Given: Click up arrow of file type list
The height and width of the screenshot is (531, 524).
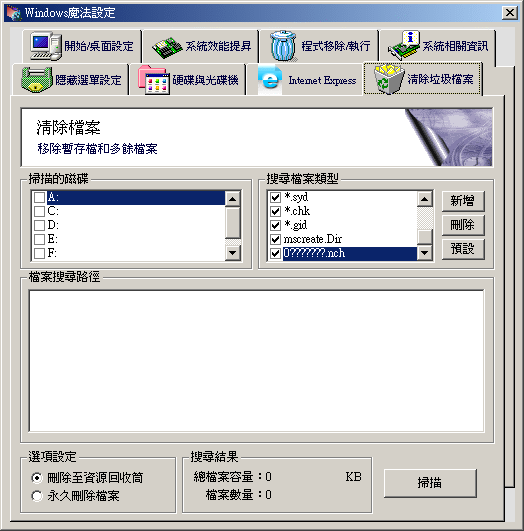Looking at the screenshot, I should [425, 198].
